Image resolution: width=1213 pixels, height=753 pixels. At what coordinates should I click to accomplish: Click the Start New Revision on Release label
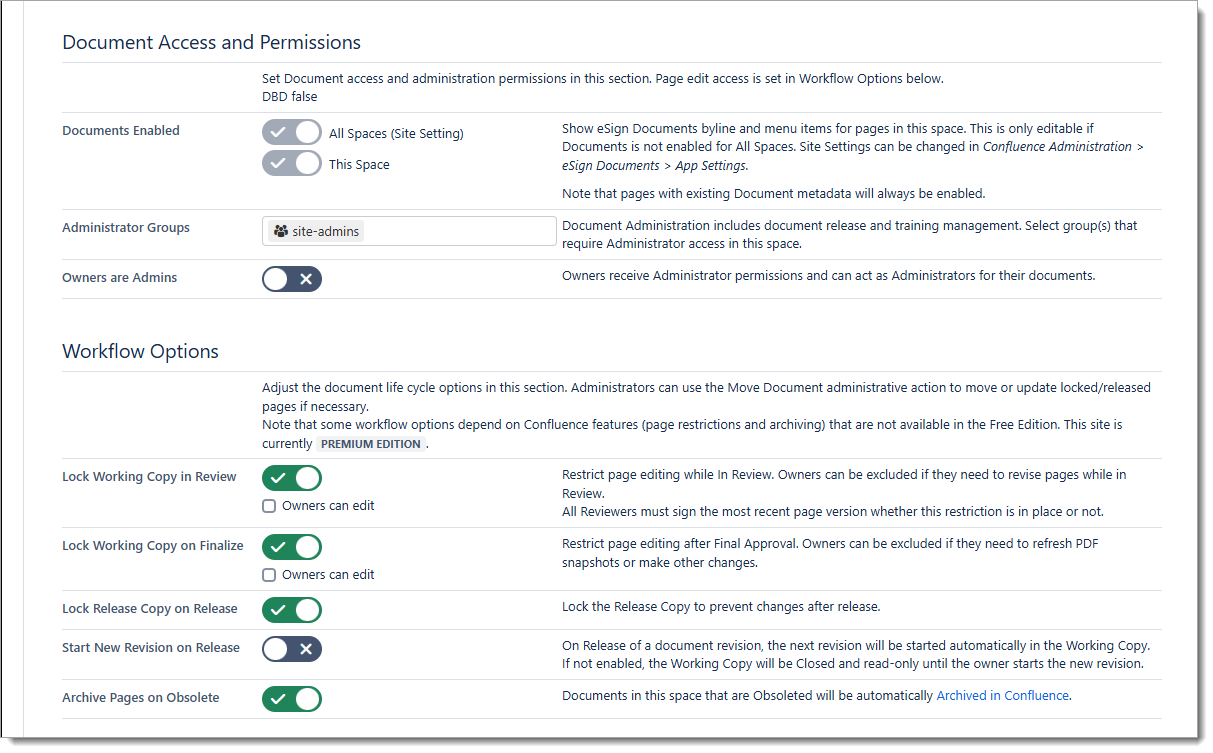click(x=151, y=648)
